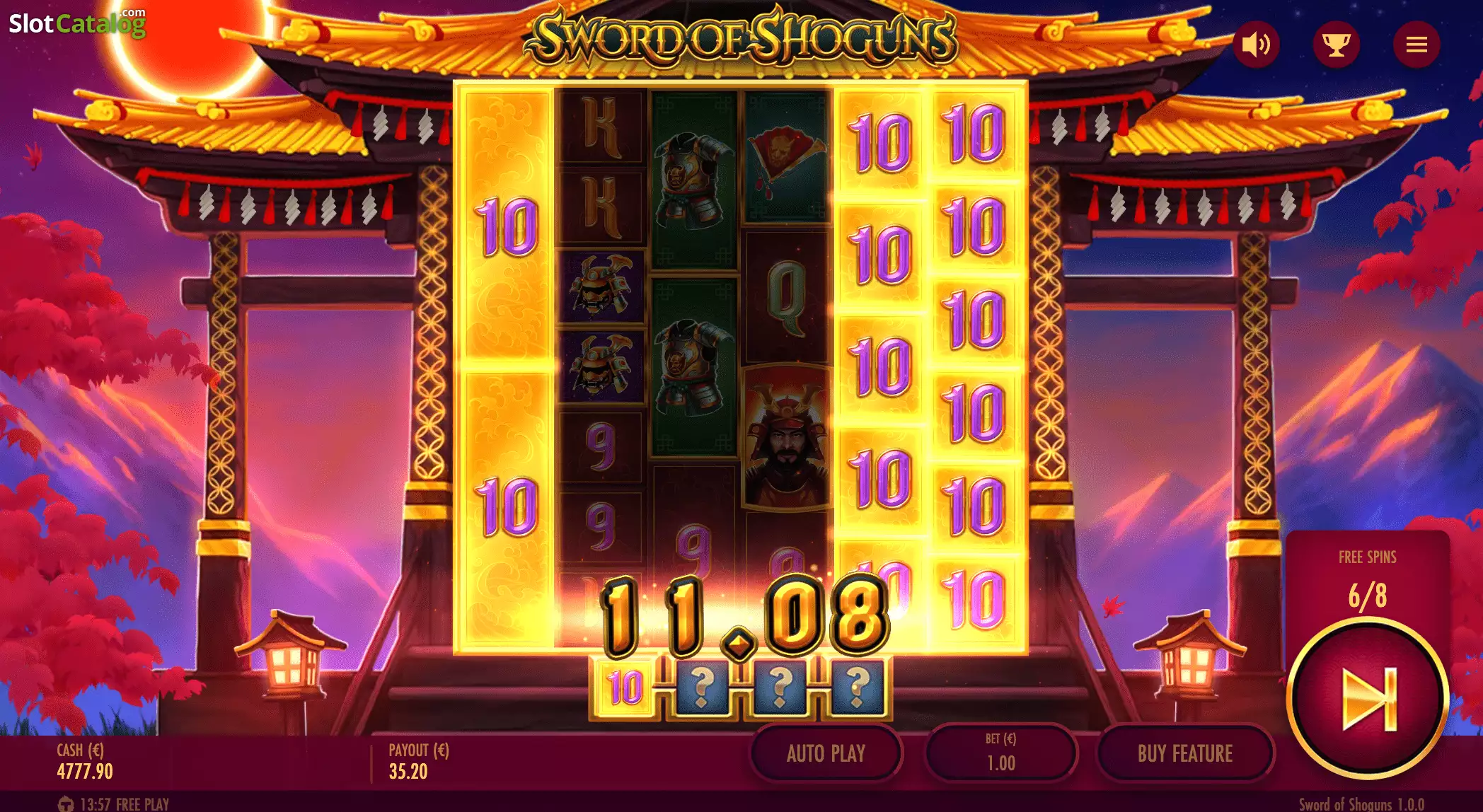Change the Bet amount selector
Image resolution: width=1483 pixels, height=812 pixels.
click(x=1000, y=753)
